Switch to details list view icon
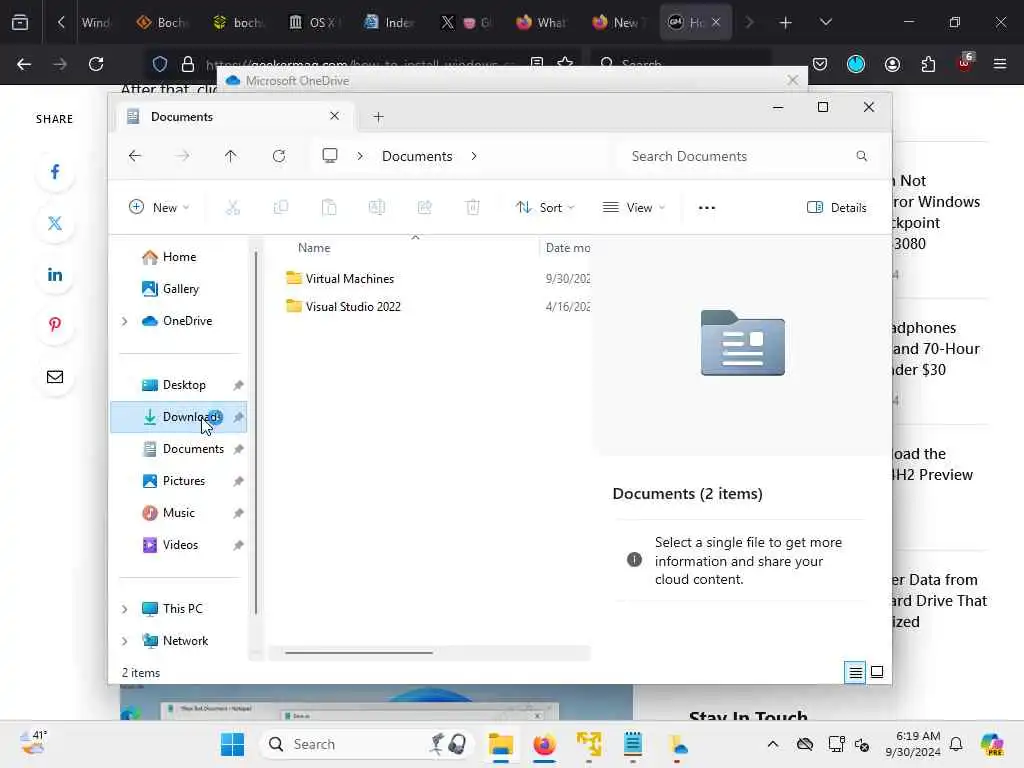 pyautogui.click(x=856, y=672)
